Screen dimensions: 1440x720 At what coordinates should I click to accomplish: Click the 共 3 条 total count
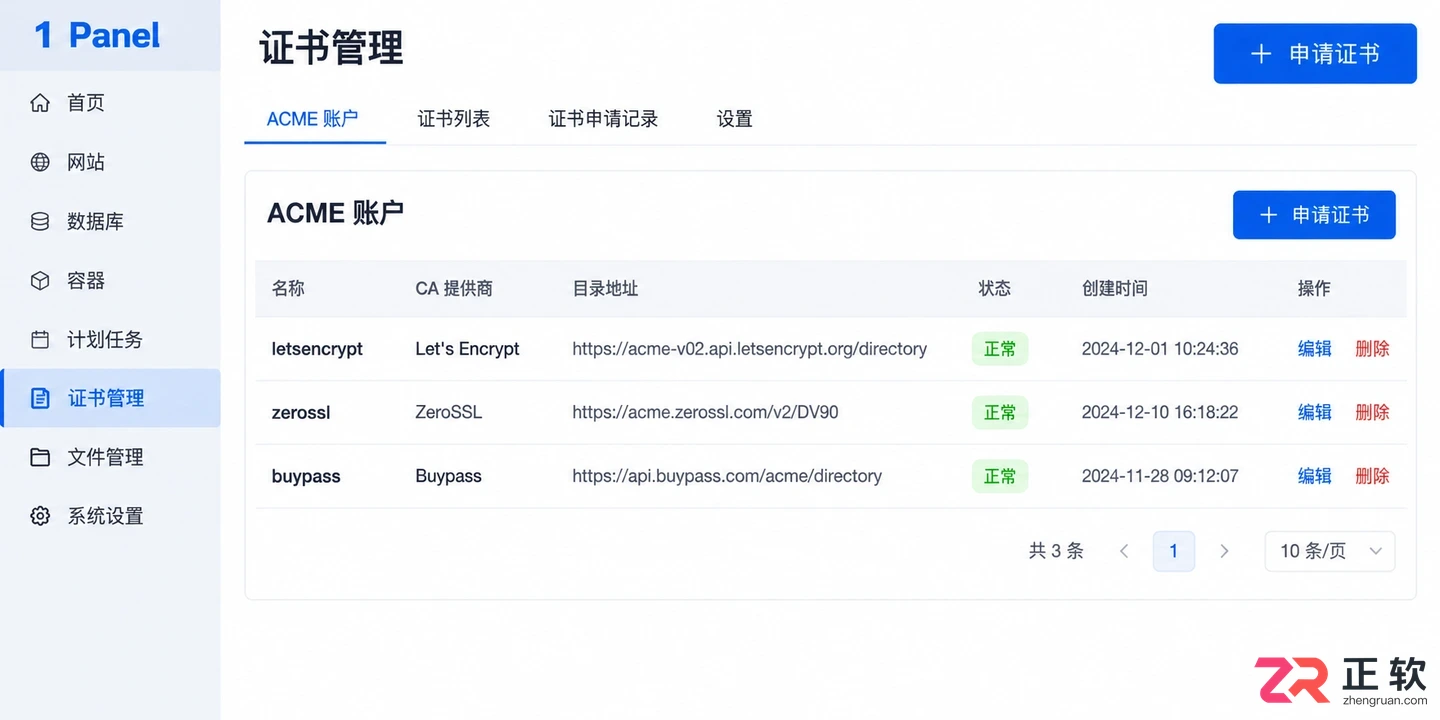coord(1056,551)
